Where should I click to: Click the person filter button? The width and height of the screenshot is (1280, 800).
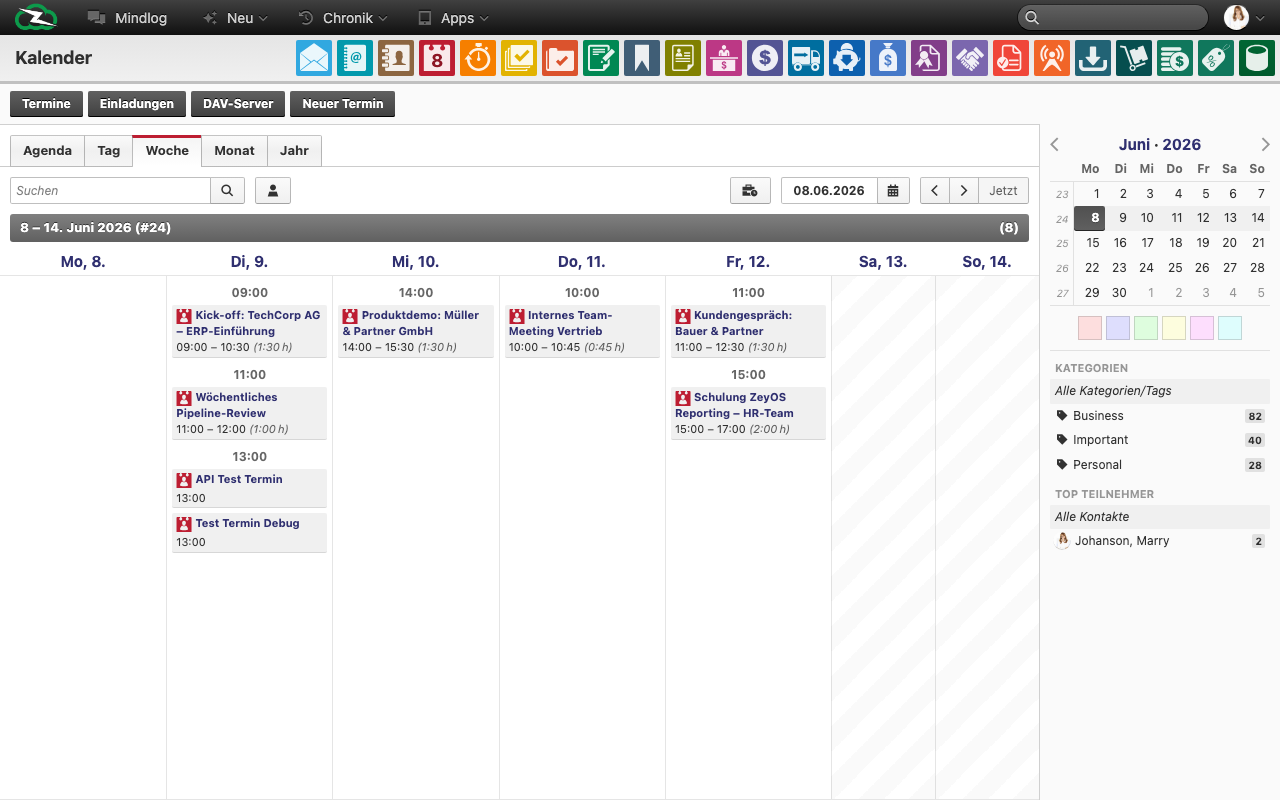(x=273, y=190)
